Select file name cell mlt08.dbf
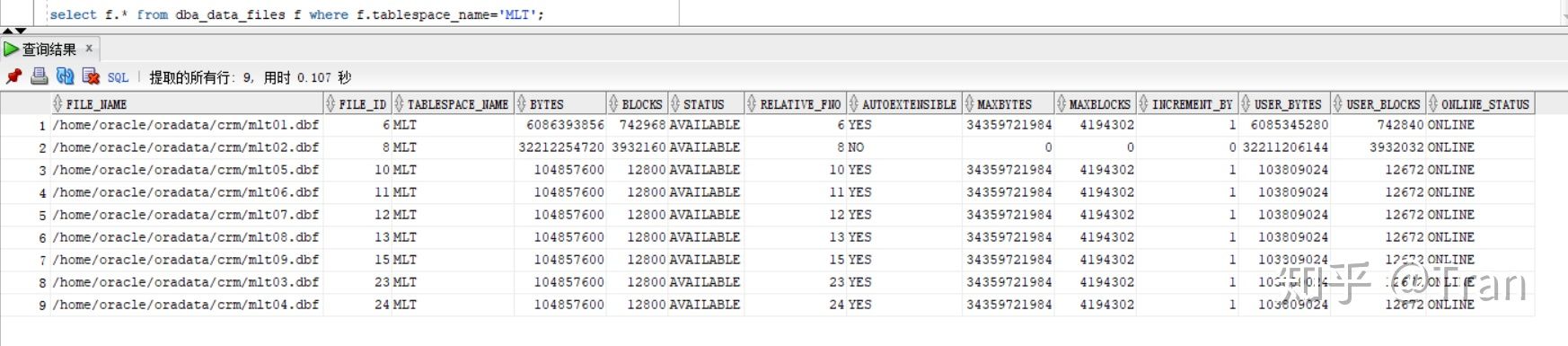Screen dimensions: 1568x346 [x=186, y=237]
